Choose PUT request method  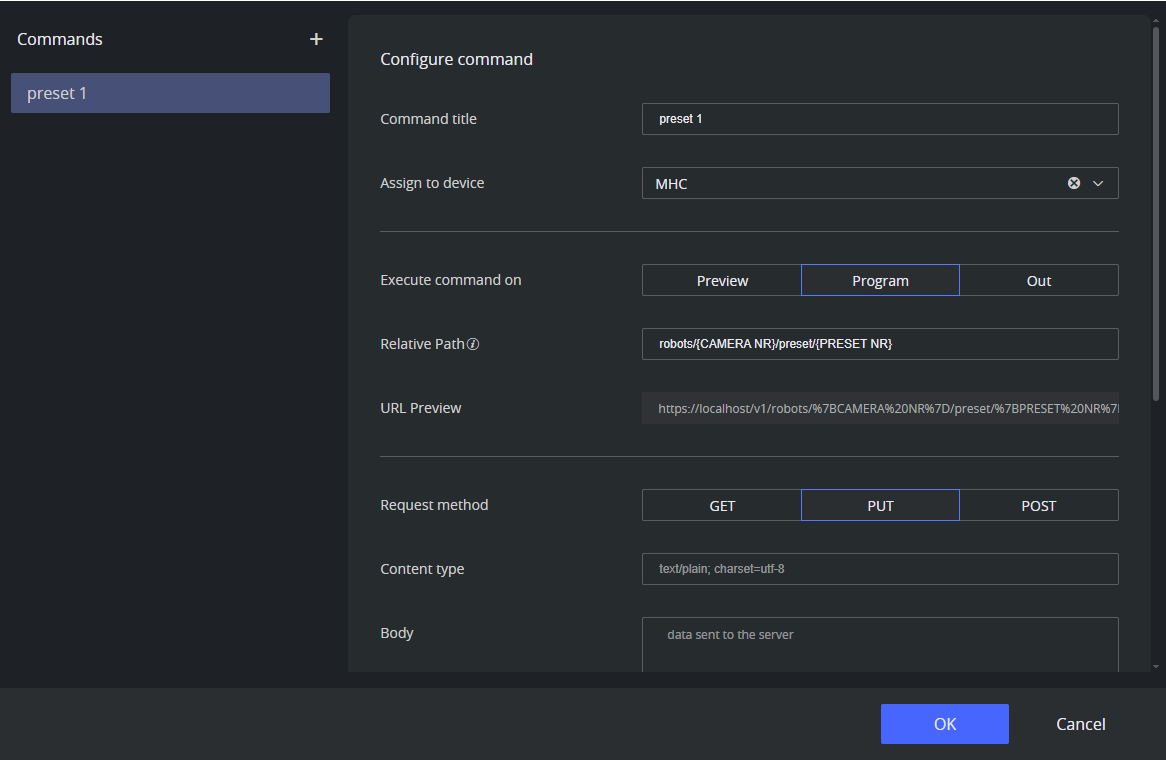[x=880, y=506]
